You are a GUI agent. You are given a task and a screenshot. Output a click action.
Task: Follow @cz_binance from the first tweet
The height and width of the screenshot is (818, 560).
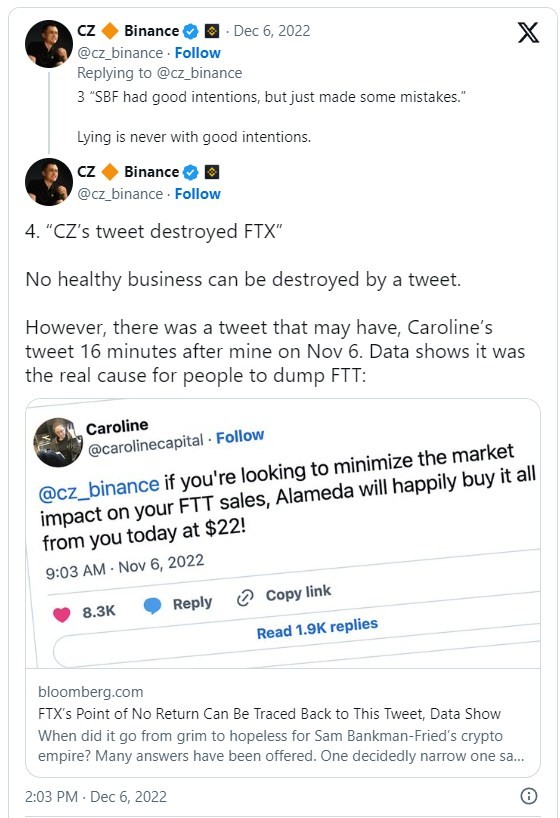tap(197, 53)
